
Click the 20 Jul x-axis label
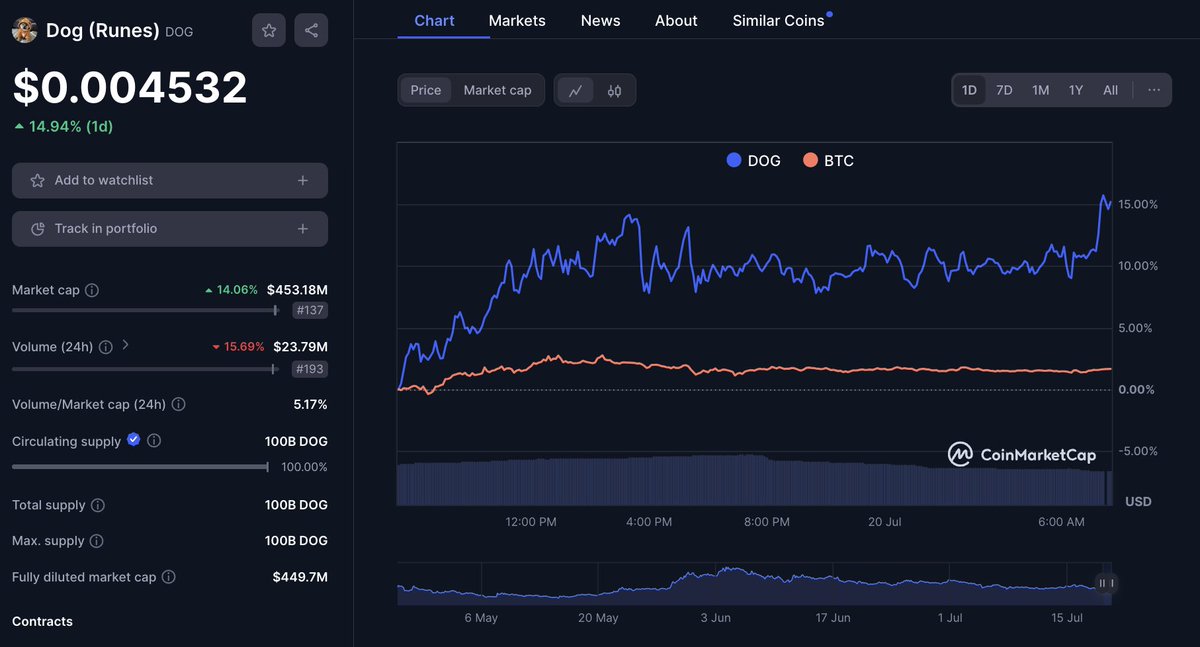click(x=887, y=522)
